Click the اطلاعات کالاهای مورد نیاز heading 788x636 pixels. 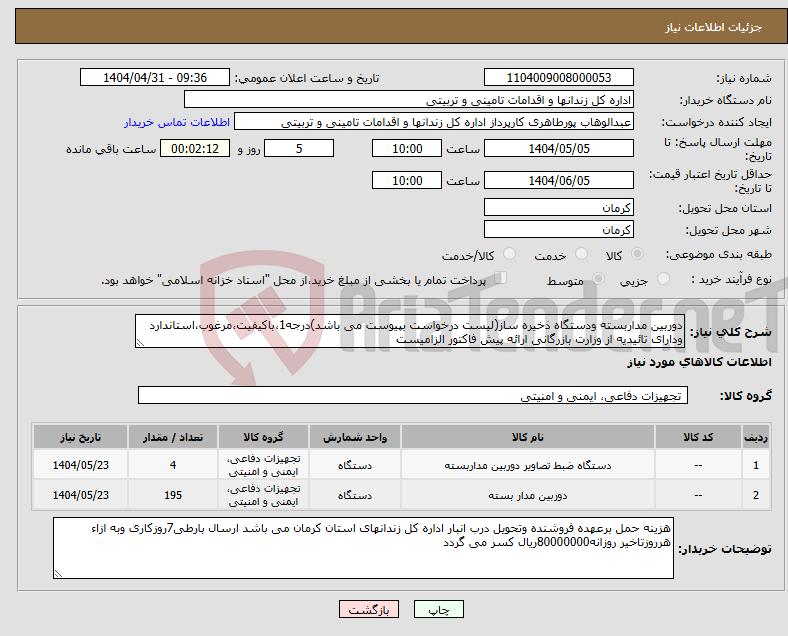[x=699, y=362]
